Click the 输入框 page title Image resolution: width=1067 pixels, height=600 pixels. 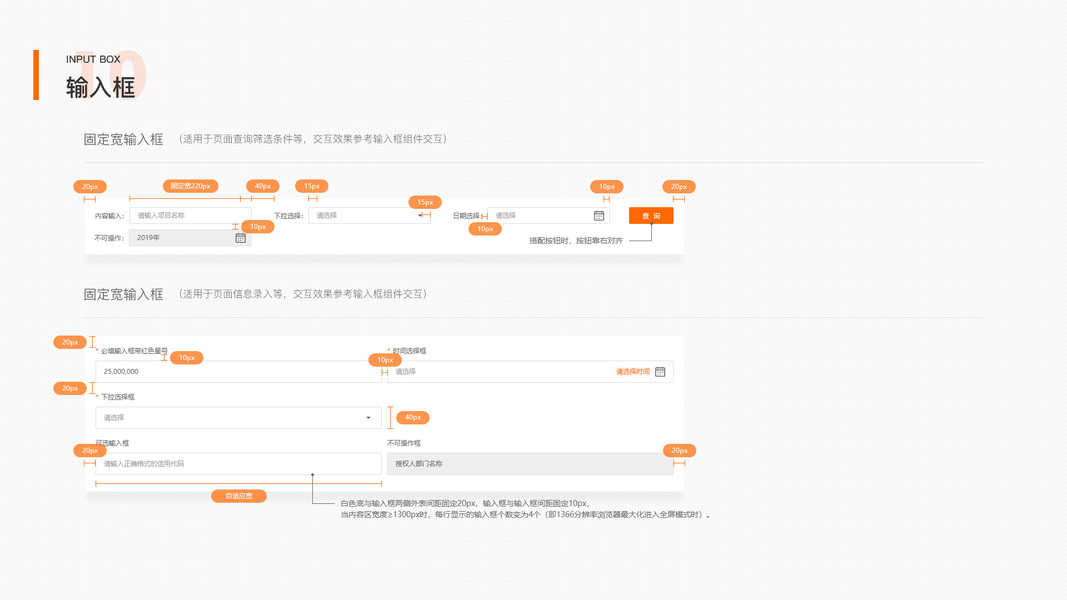[101, 88]
